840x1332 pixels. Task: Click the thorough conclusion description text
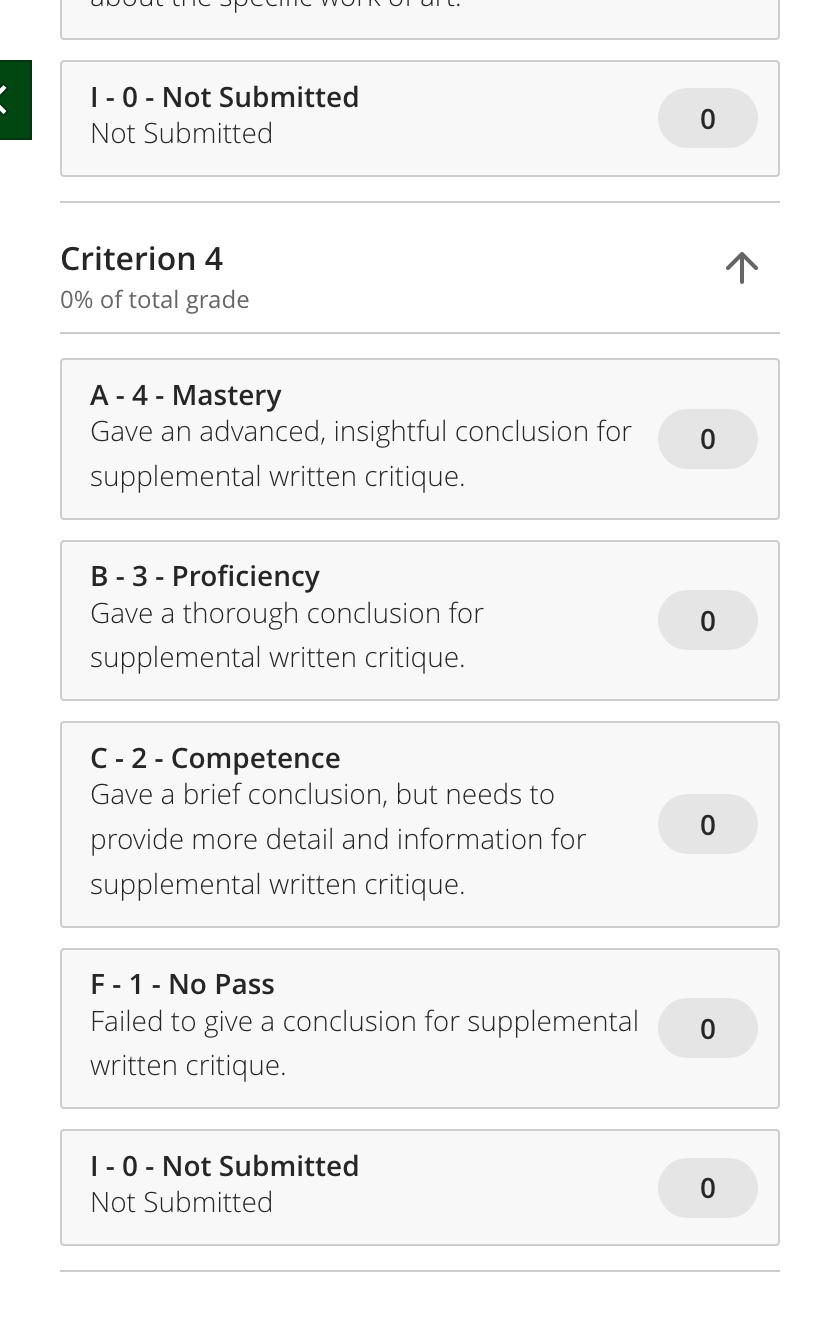[x=287, y=635]
